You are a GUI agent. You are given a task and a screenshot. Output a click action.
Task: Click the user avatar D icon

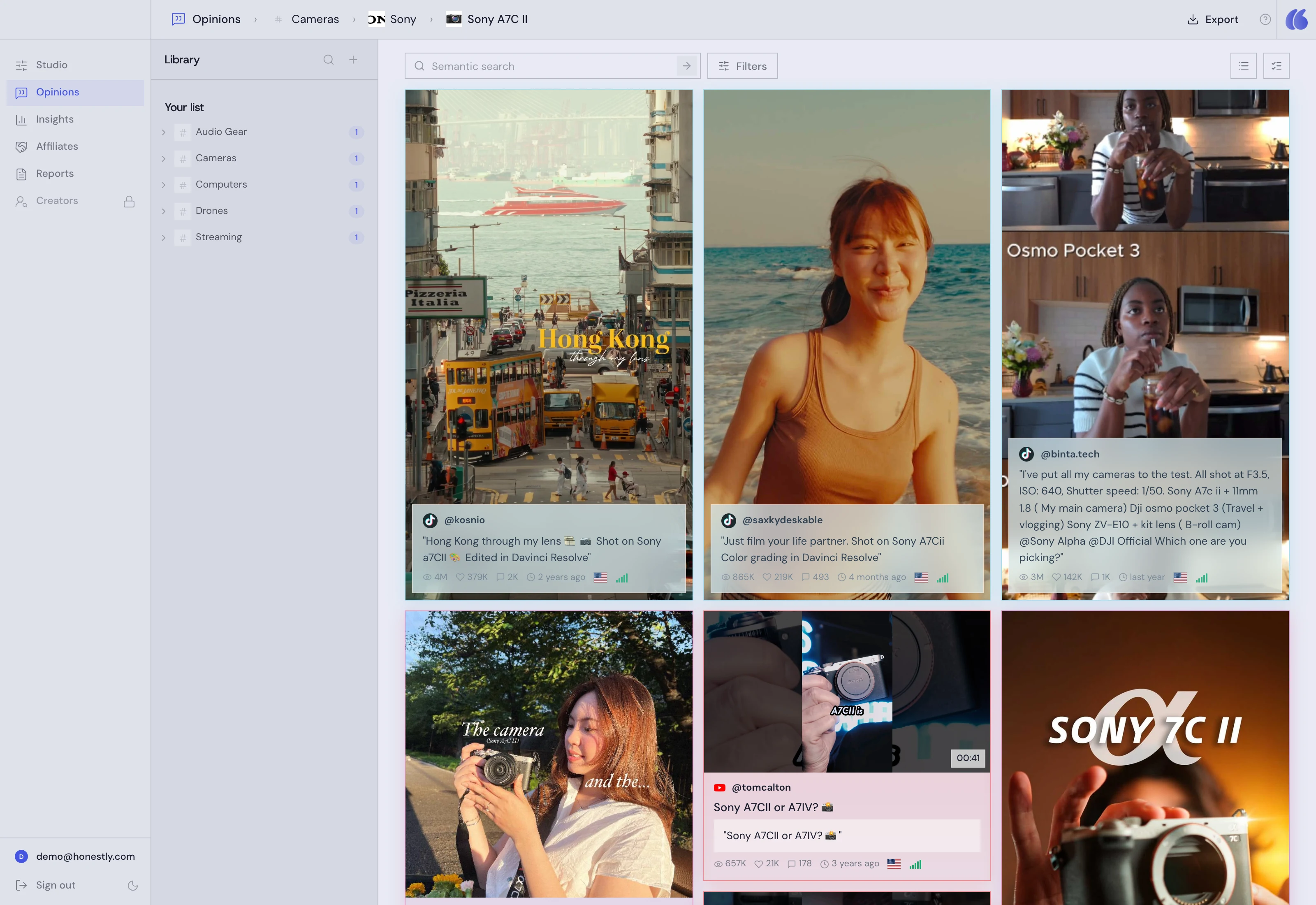[21, 857]
